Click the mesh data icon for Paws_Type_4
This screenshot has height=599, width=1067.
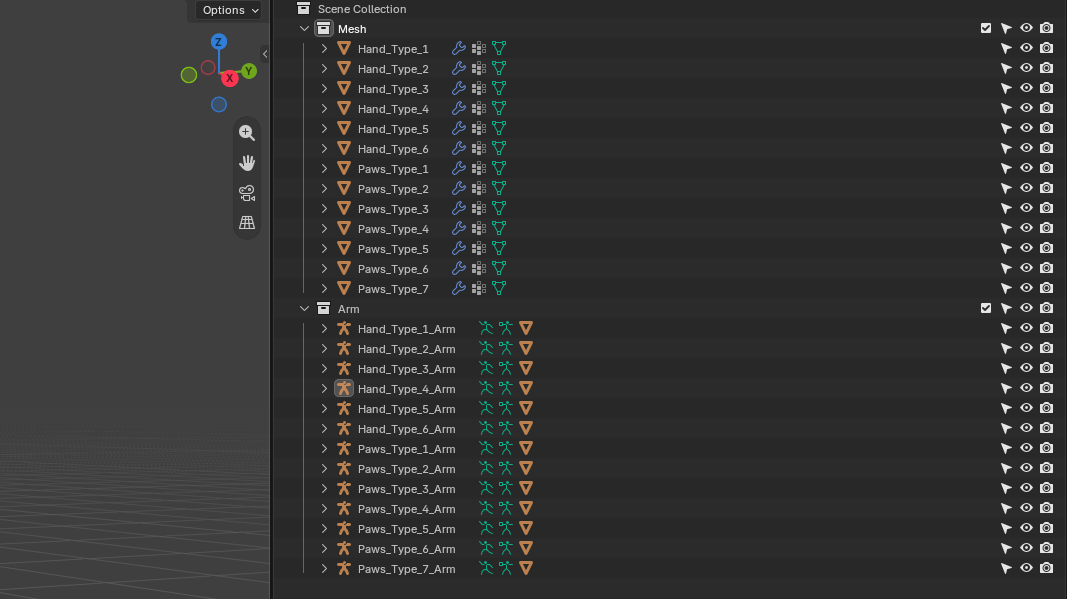pyautogui.click(x=499, y=228)
